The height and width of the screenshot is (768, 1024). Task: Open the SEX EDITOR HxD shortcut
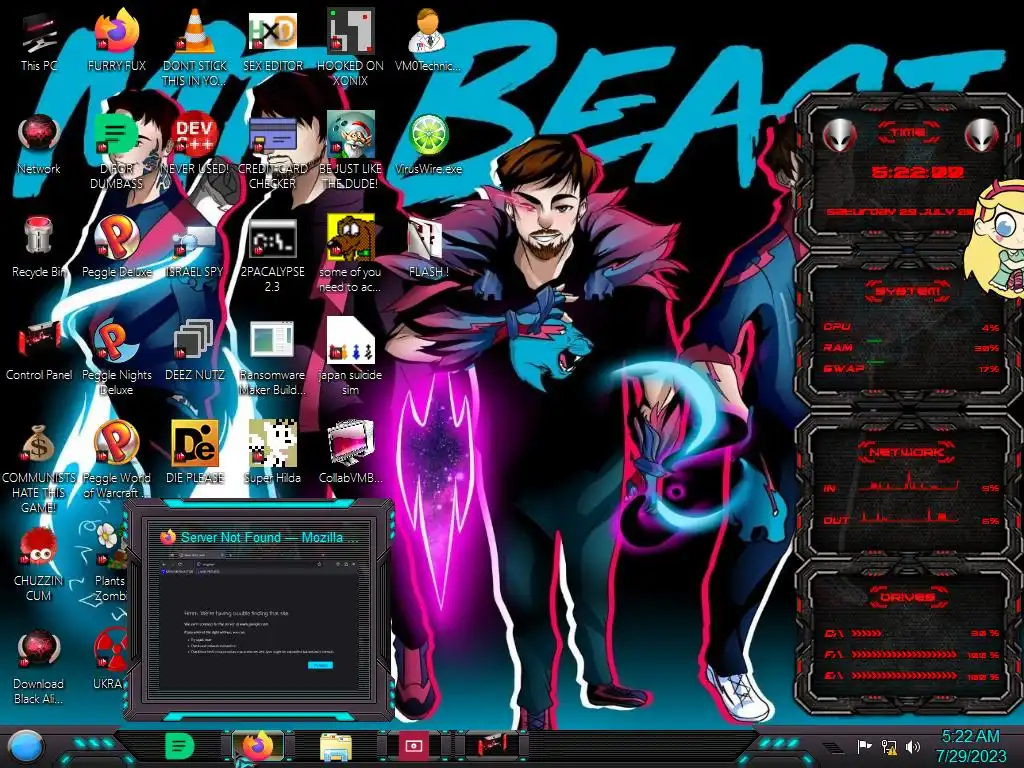(x=272, y=41)
